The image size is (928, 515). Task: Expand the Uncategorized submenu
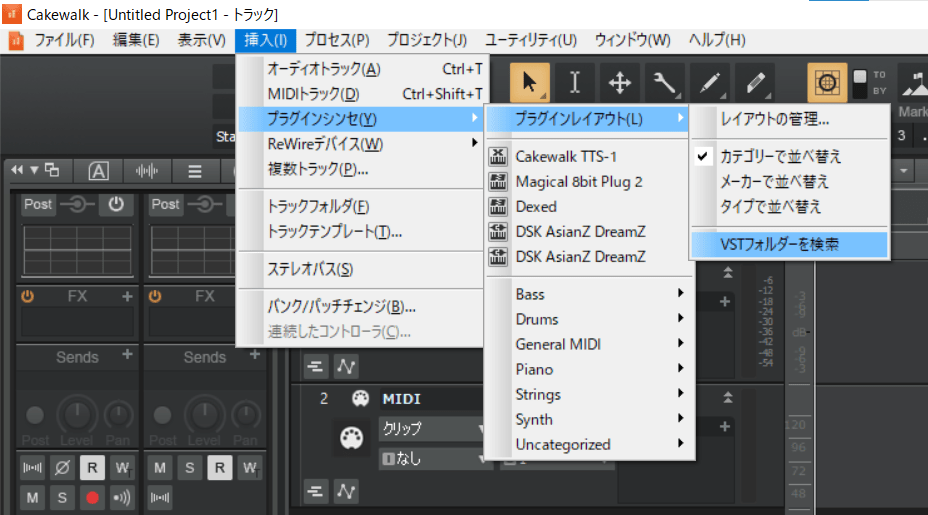click(589, 444)
